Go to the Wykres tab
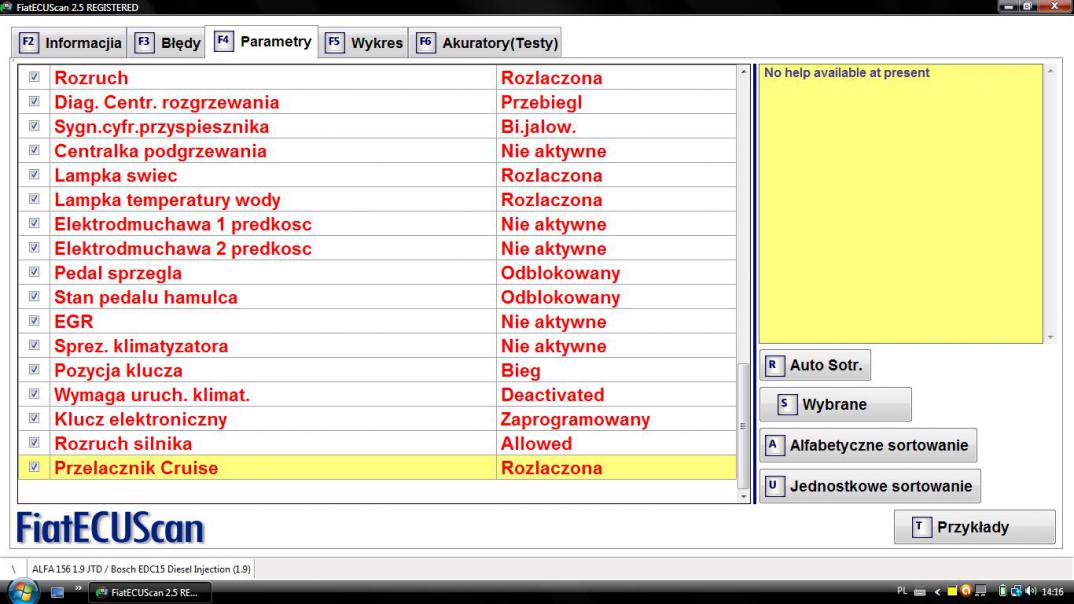This screenshot has width=1074, height=604. pos(363,42)
